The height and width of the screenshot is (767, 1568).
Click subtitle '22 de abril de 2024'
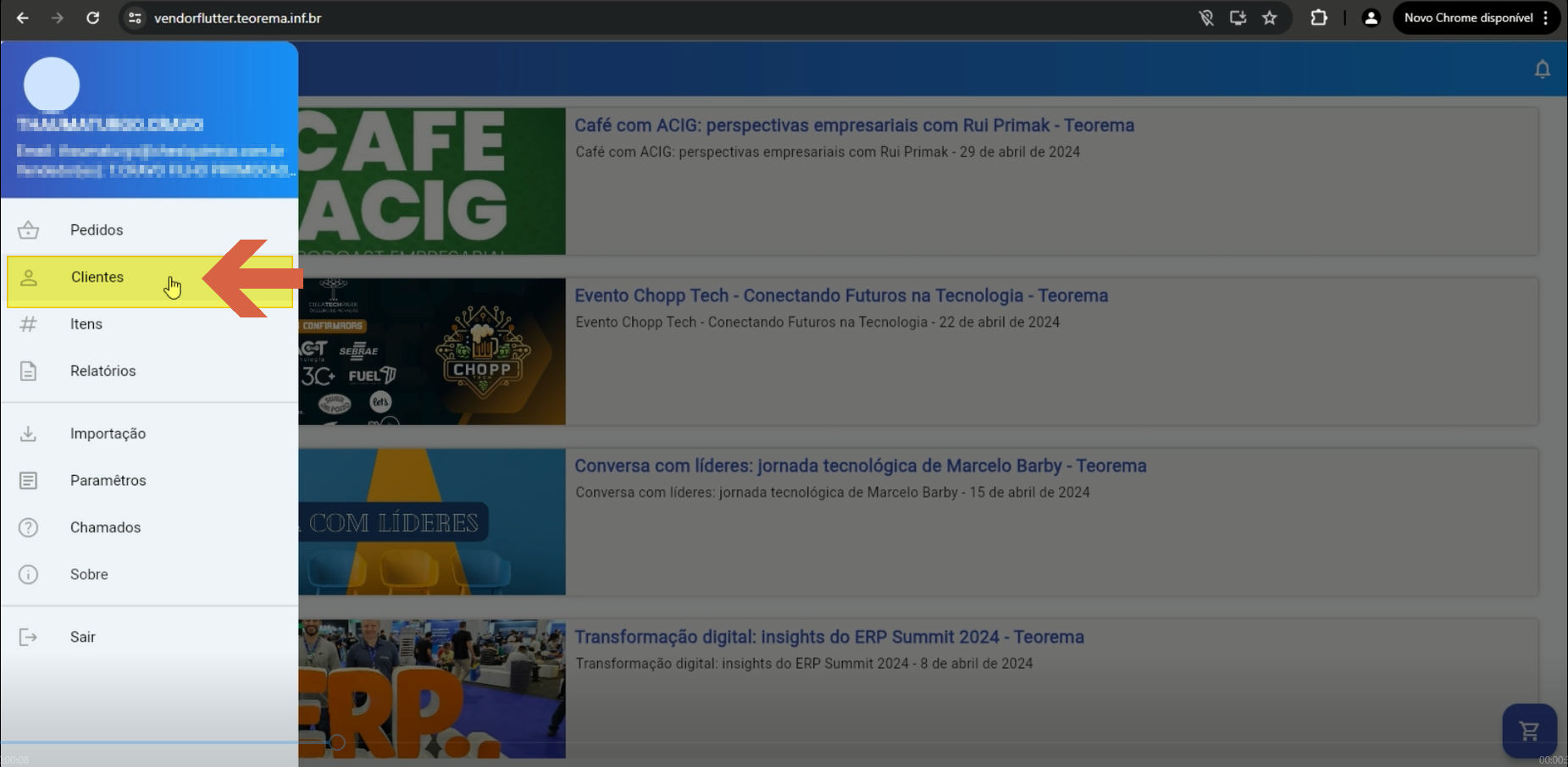1000,323
